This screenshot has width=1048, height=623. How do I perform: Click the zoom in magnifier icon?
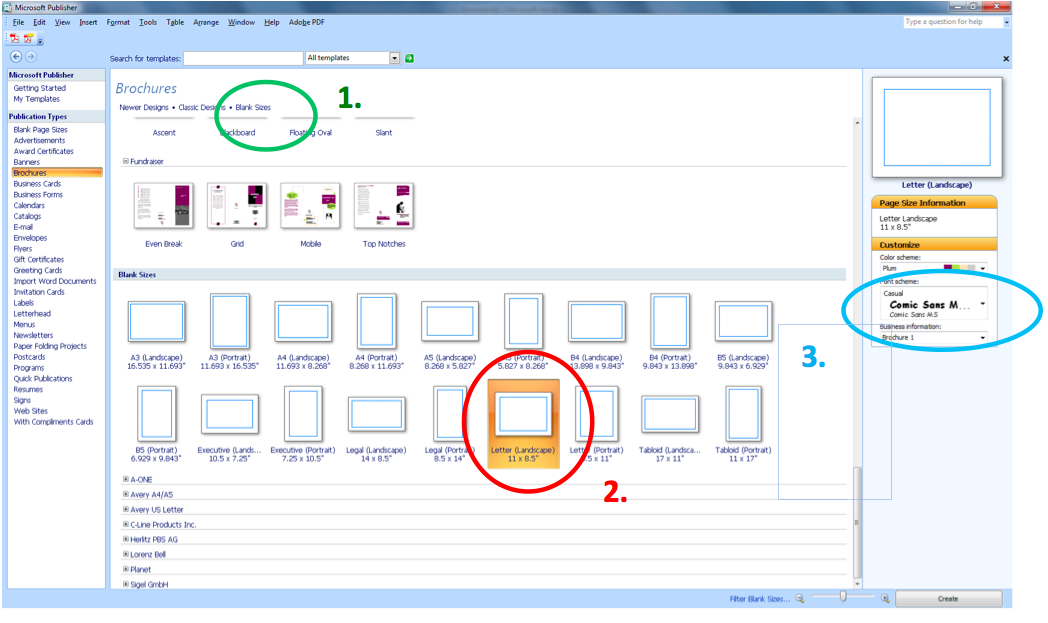pyautogui.click(x=885, y=597)
